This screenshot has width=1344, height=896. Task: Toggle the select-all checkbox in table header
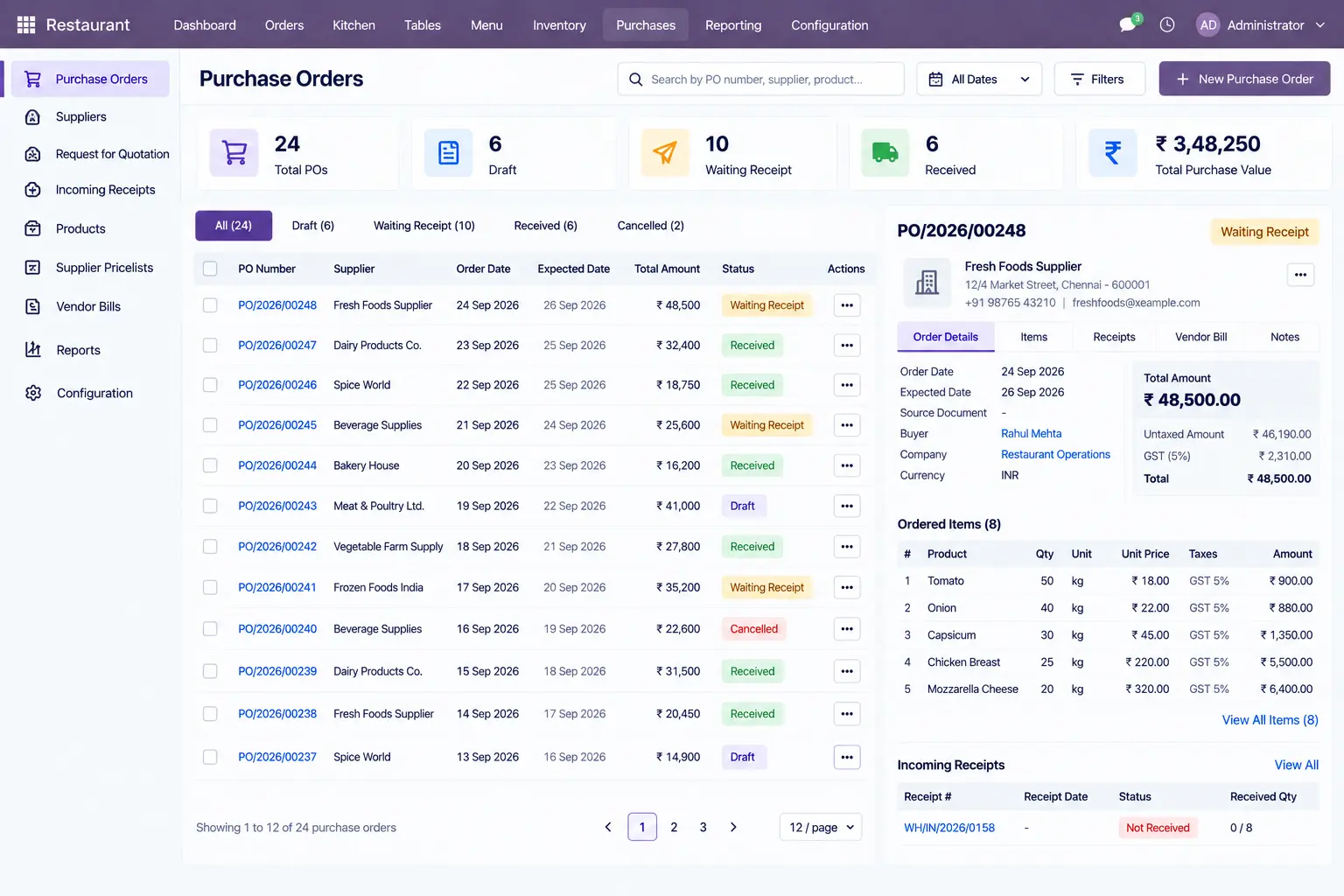(x=210, y=269)
